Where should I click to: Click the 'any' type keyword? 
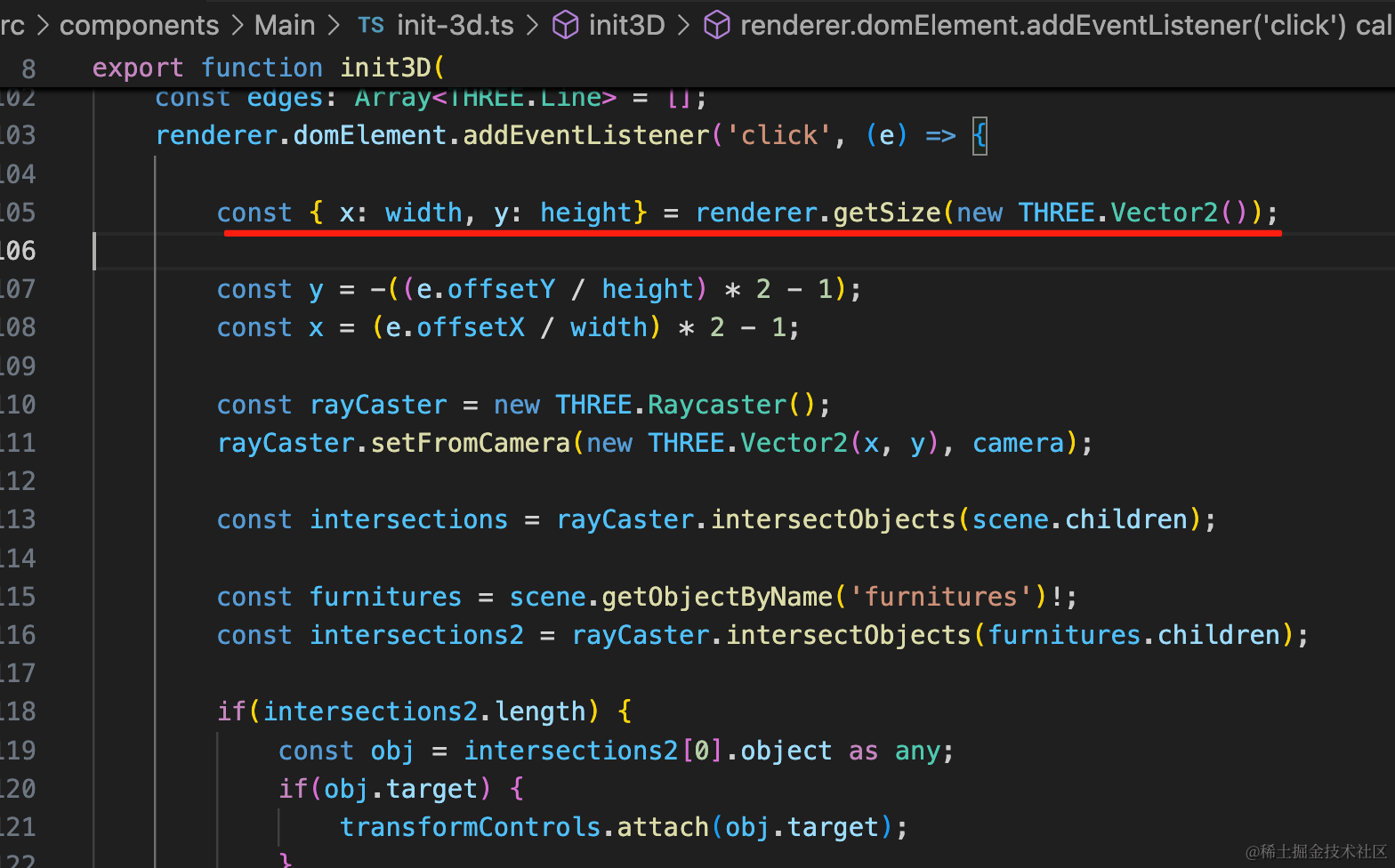(918, 751)
